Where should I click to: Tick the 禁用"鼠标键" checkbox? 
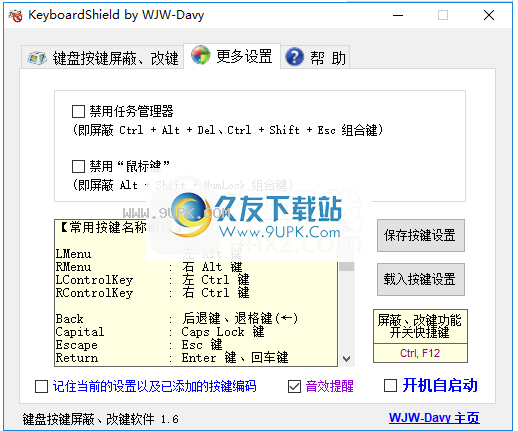[x=78, y=166]
